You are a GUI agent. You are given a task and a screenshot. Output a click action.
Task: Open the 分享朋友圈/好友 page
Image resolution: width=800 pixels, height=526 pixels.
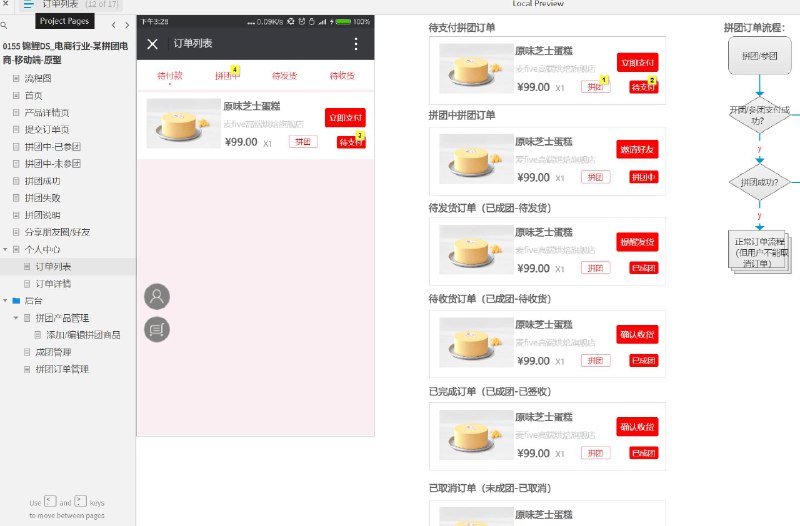(x=57, y=232)
